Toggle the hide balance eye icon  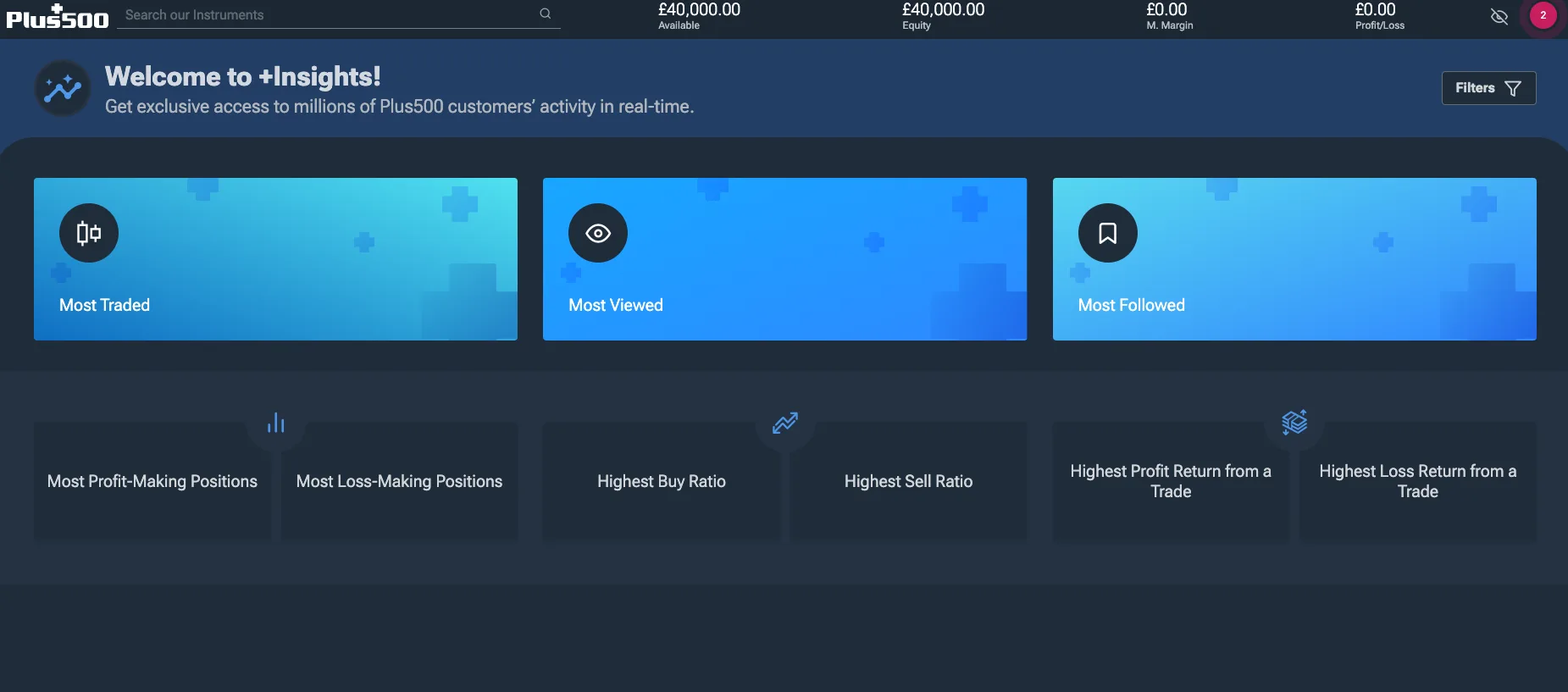[1499, 16]
